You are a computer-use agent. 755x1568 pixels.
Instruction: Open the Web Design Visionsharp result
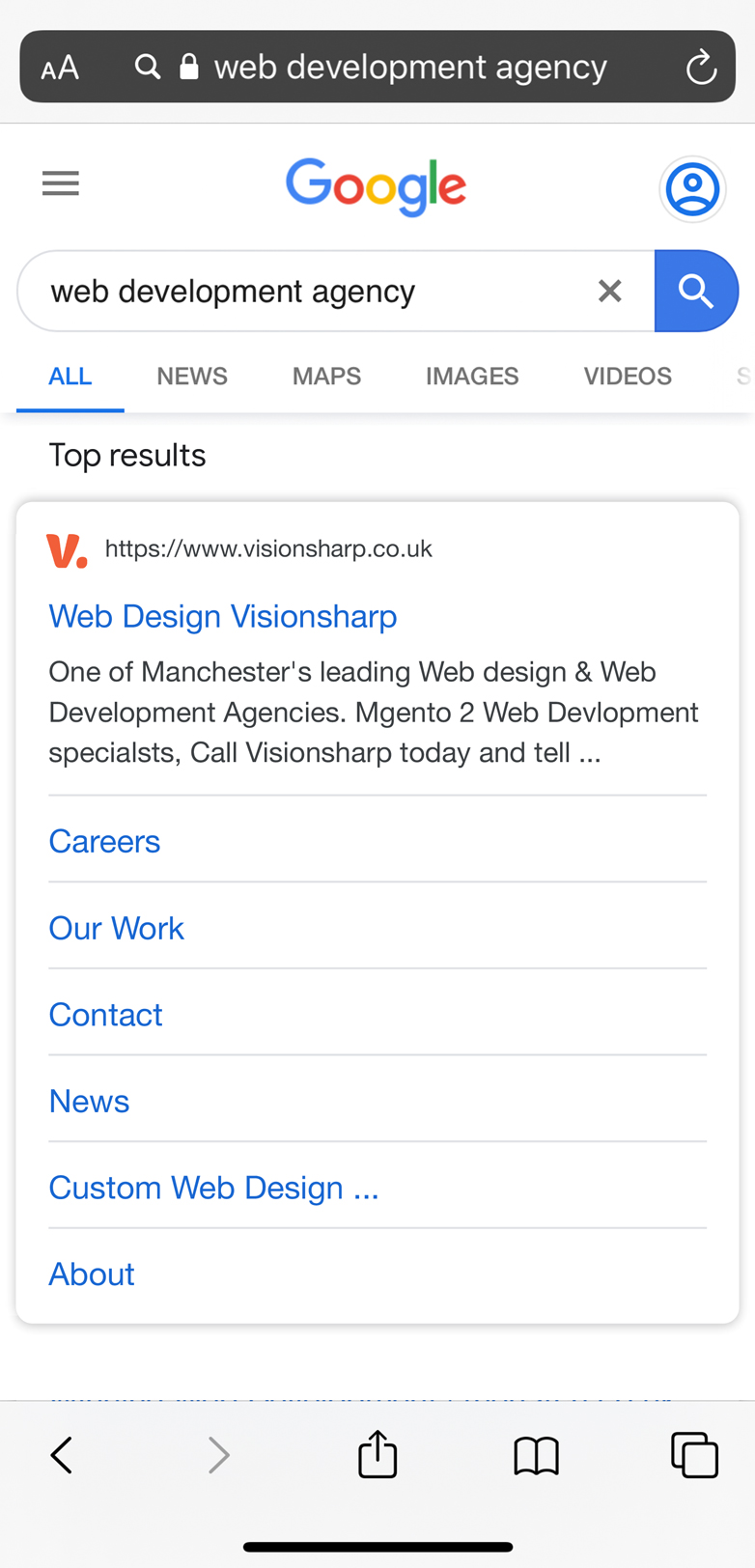pyautogui.click(x=223, y=616)
